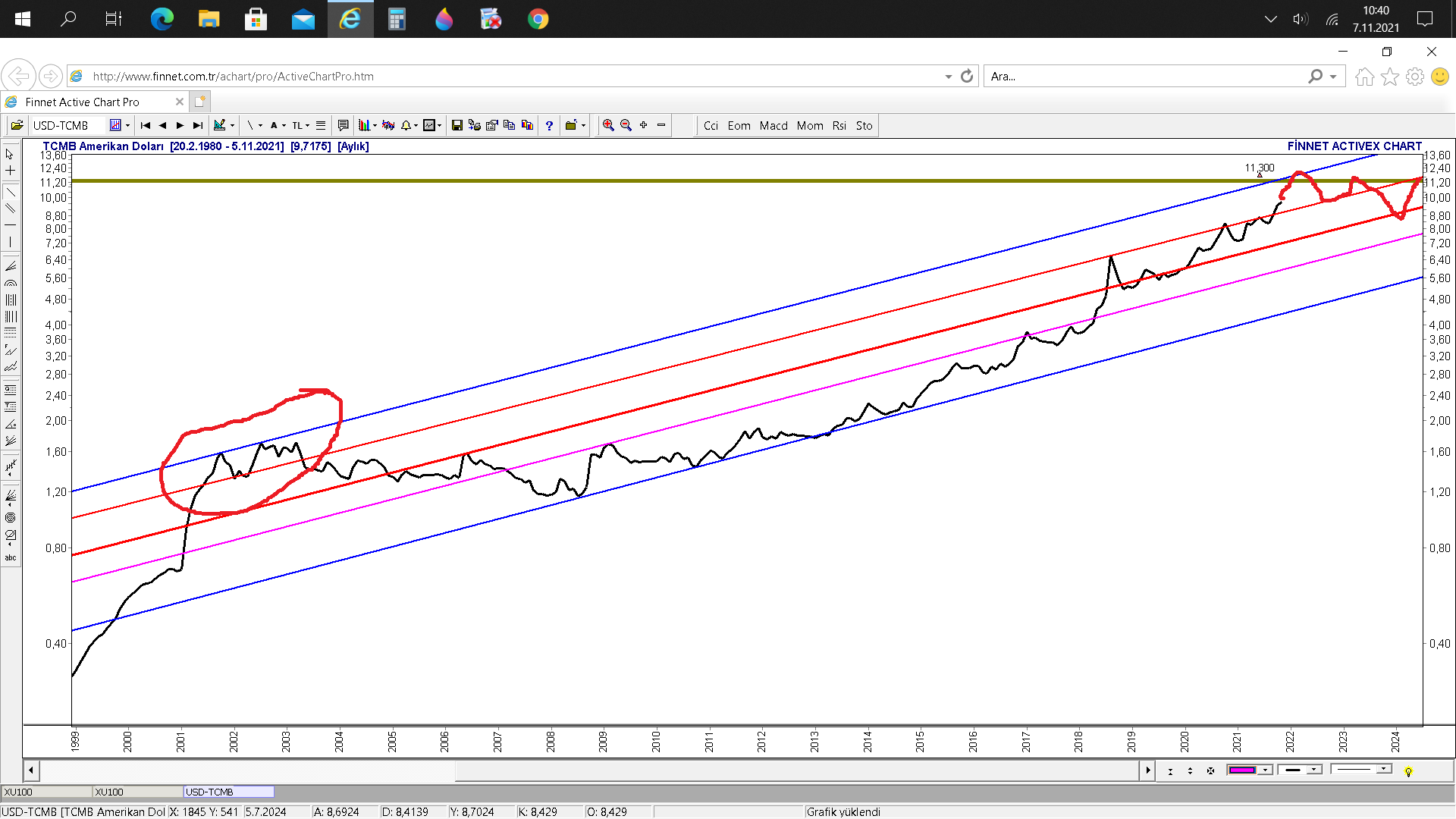Screen dimensions: 1456x819
Task: Click the magenta color swatch
Action: pos(1242,770)
